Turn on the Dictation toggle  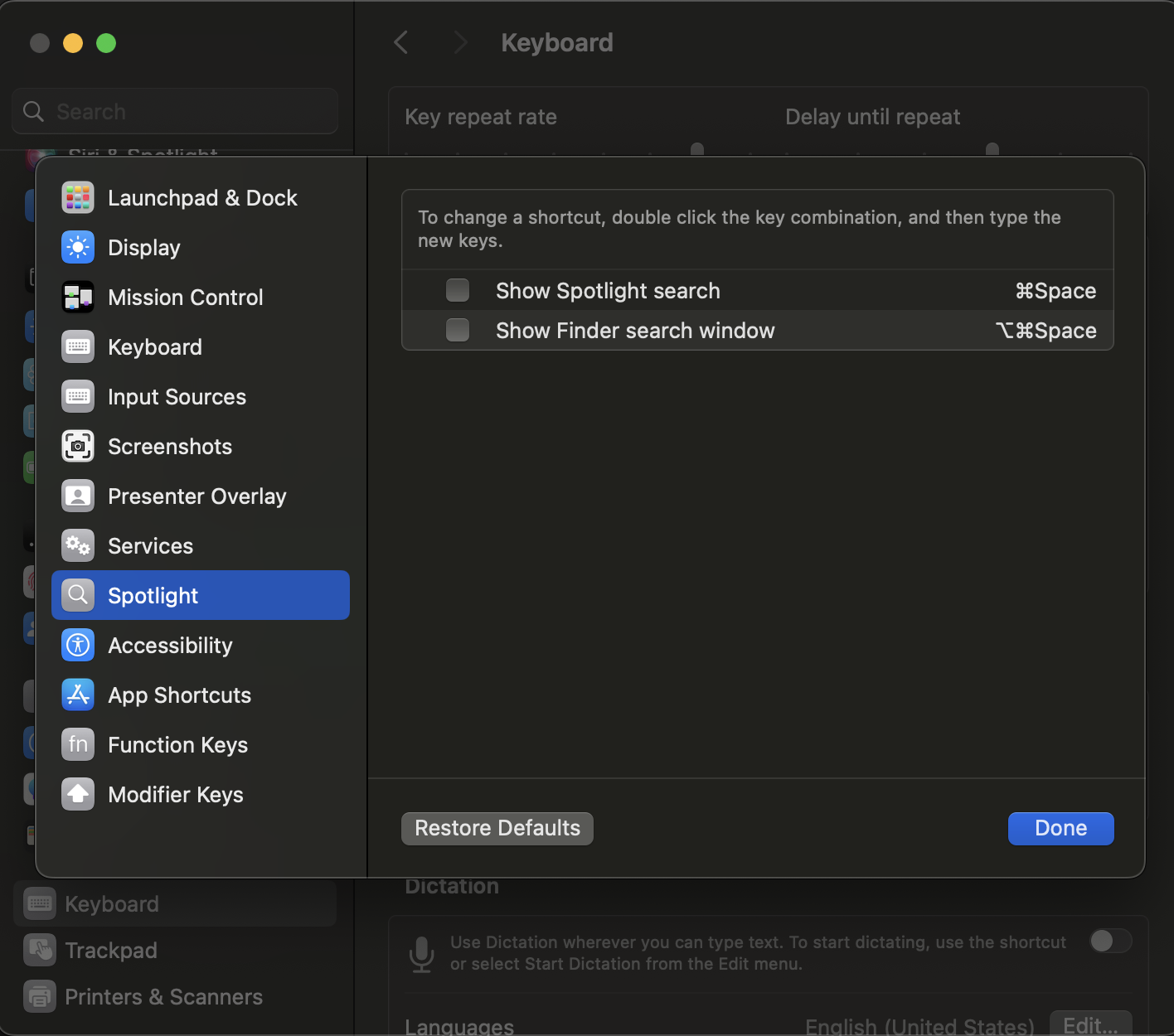point(1110,942)
